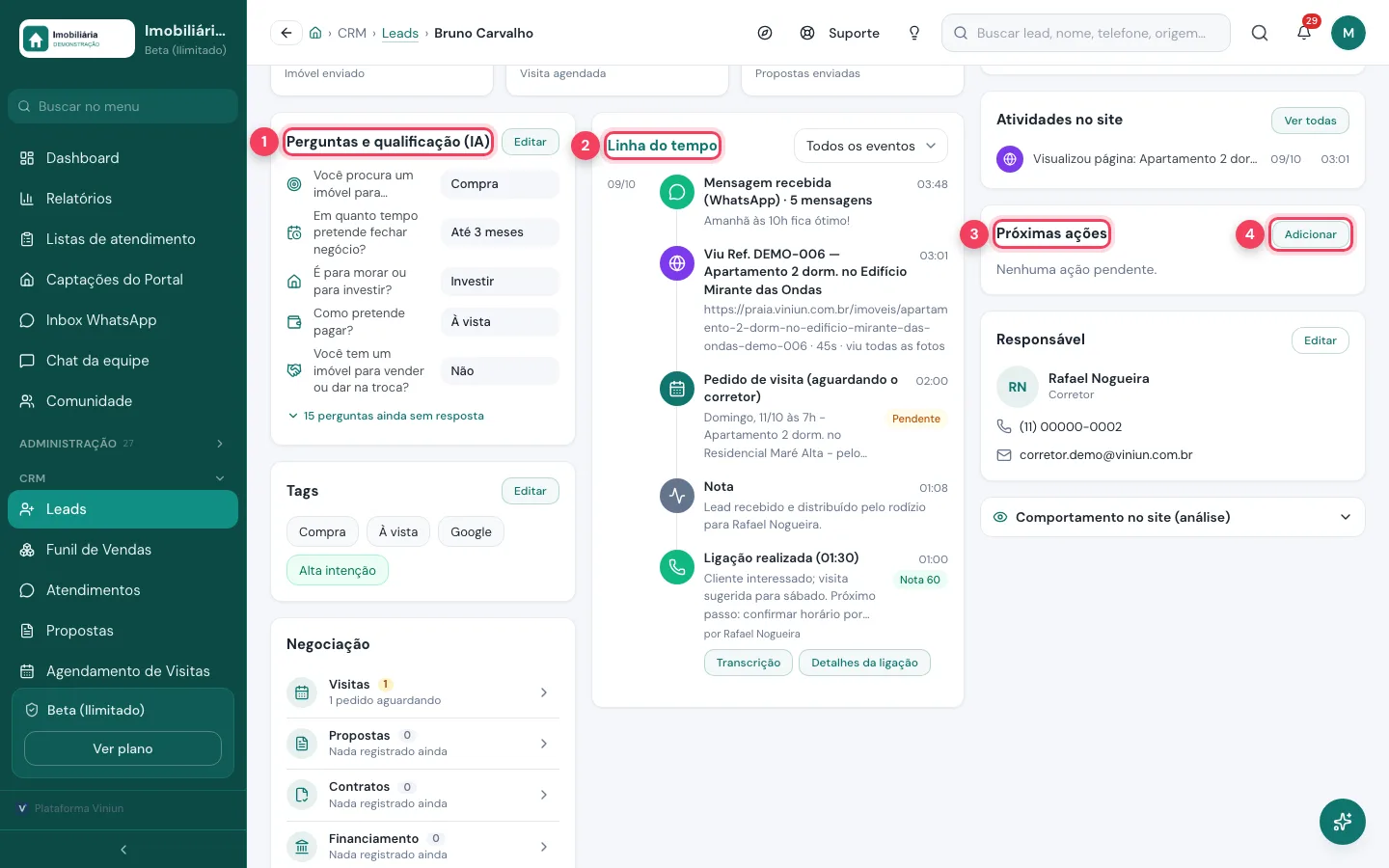Click the compass icon in top bar
The height and width of the screenshot is (868, 1389).
pos(765,33)
